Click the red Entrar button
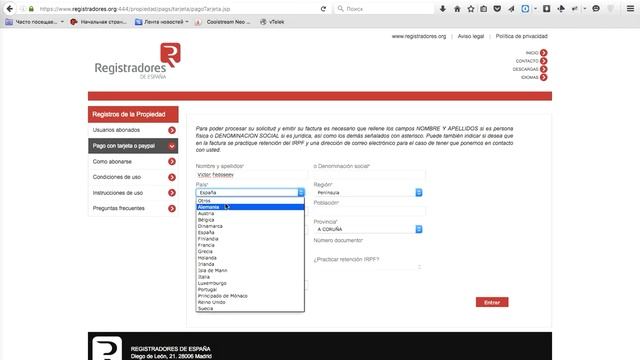 (492, 302)
